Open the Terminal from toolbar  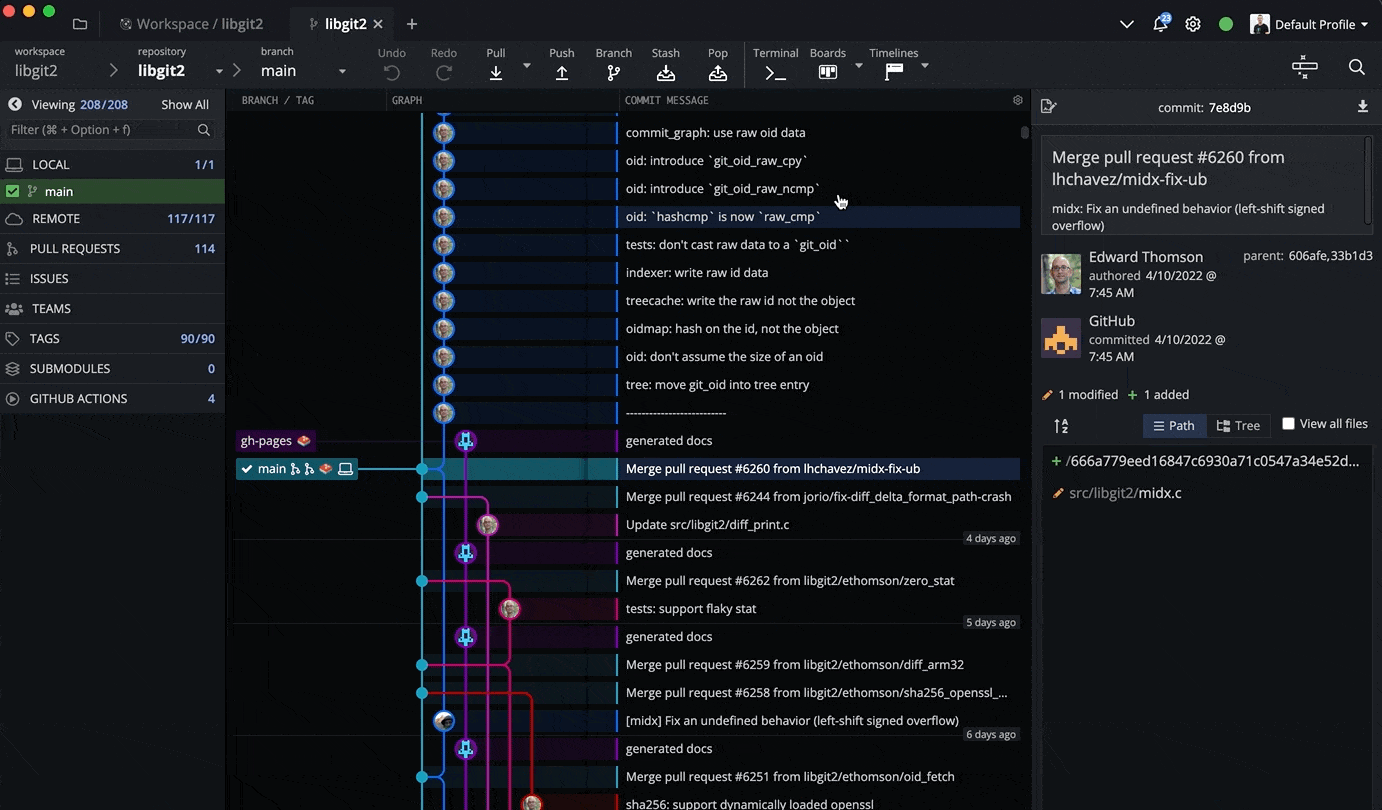[775, 72]
